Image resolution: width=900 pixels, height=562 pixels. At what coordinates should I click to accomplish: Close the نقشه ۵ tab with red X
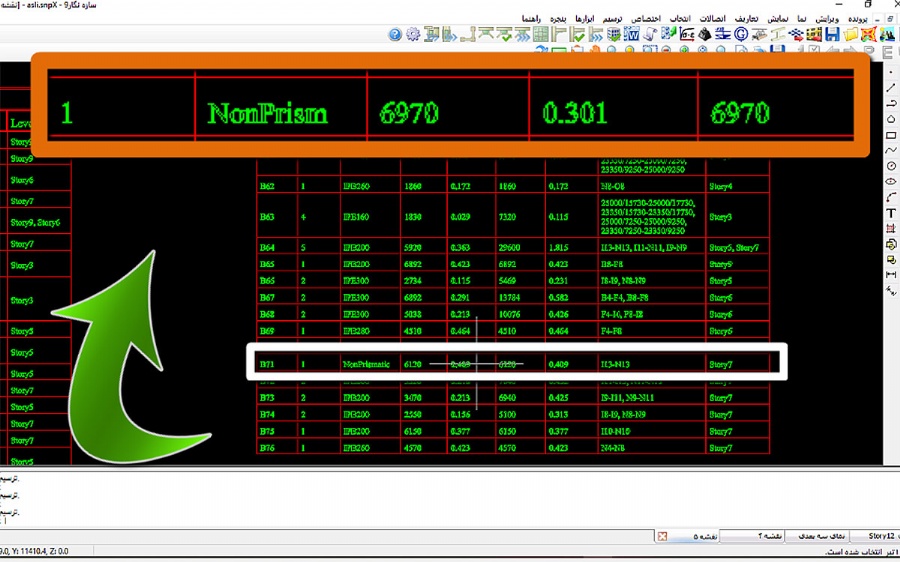click(x=663, y=537)
